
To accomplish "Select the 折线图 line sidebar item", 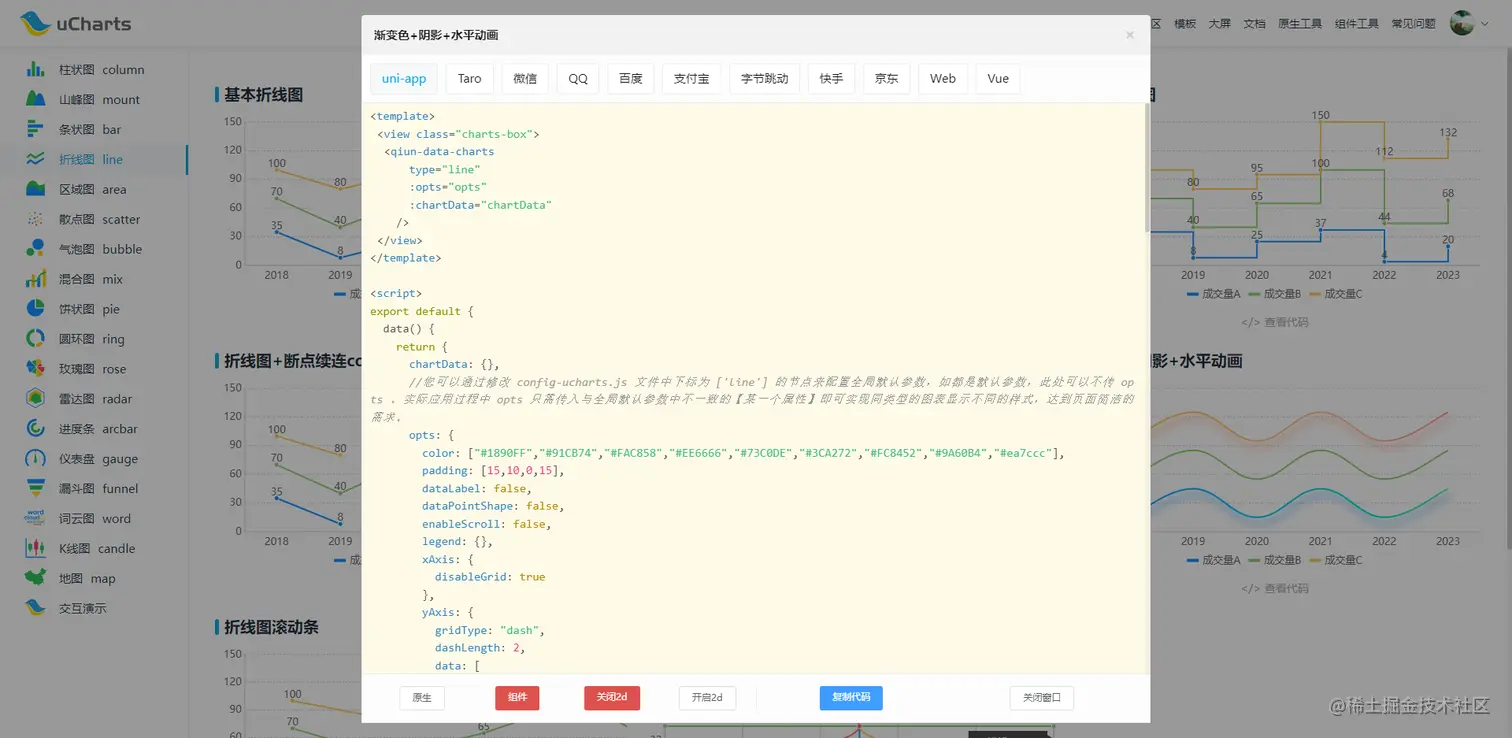I will click(94, 159).
